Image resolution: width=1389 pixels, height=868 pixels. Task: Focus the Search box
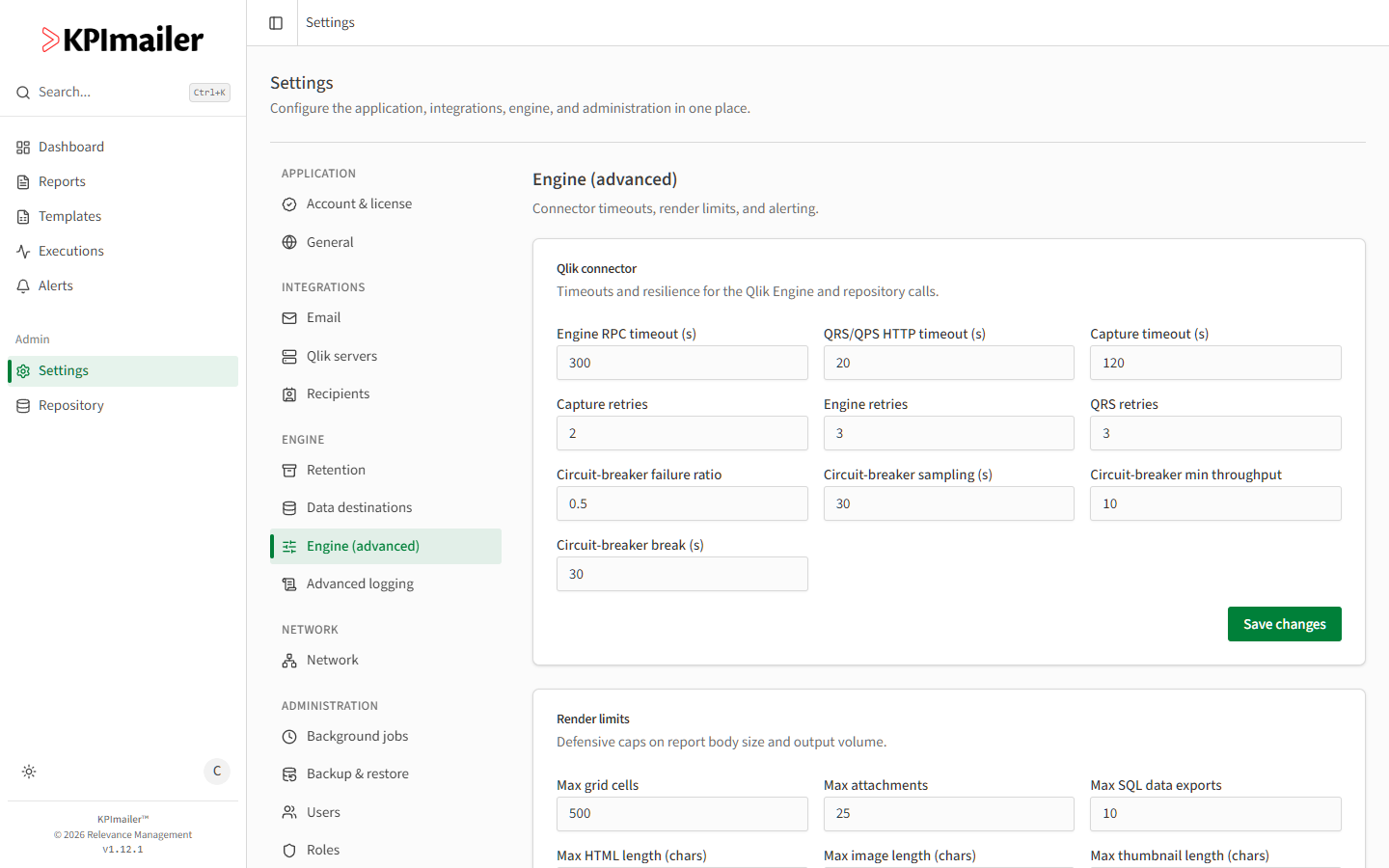(123, 93)
